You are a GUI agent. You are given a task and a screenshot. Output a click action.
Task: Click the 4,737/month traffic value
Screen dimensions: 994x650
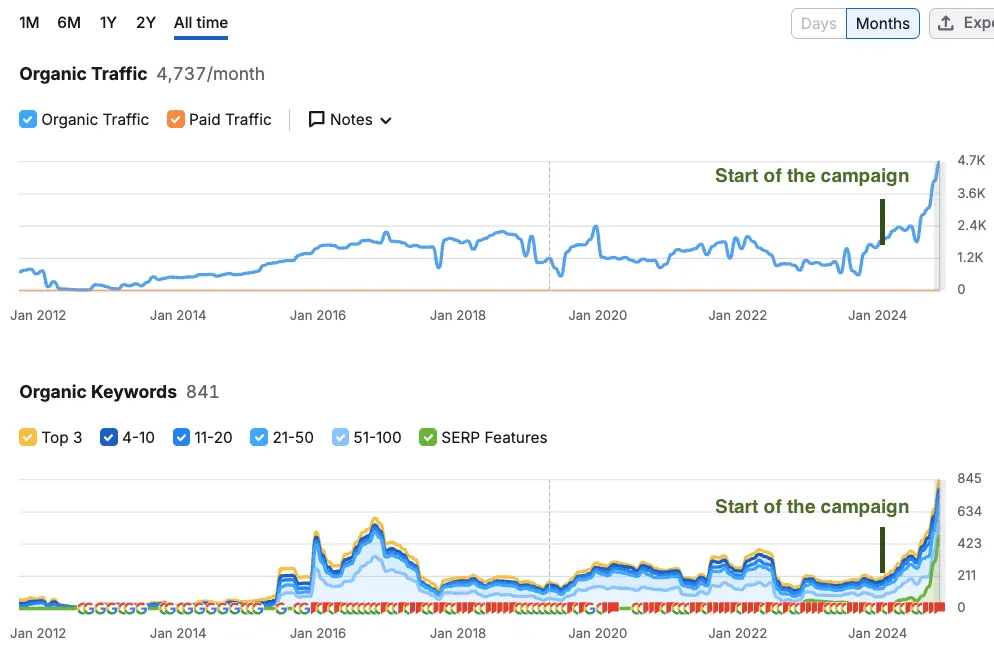pos(210,74)
